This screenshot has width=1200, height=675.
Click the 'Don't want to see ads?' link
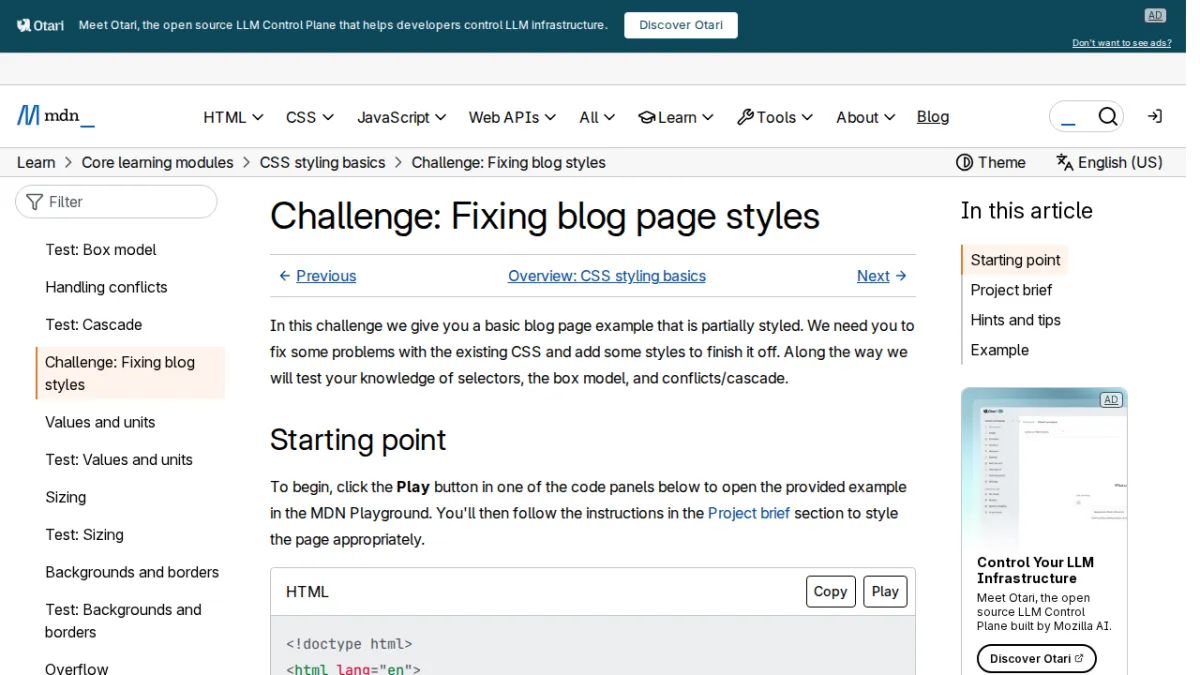pos(1121,43)
